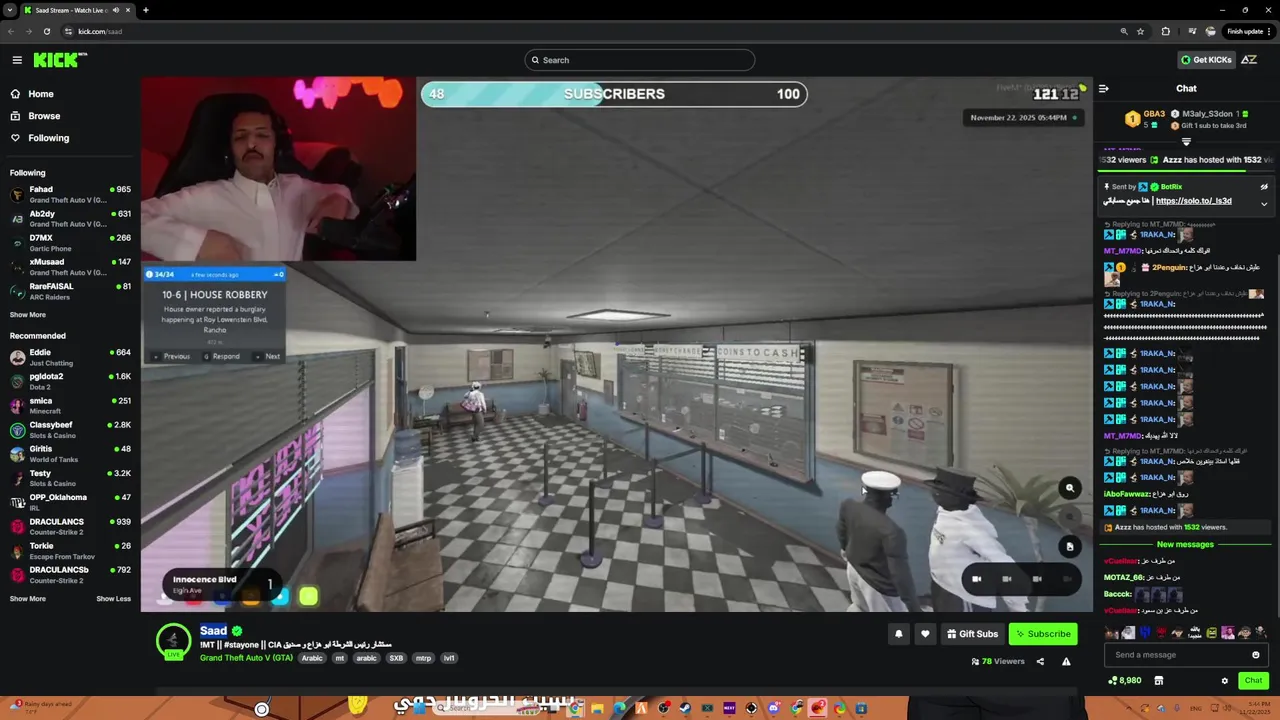1280x720 pixels.
Task: Open the user profile avatar menu
Action: click(1249, 60)
